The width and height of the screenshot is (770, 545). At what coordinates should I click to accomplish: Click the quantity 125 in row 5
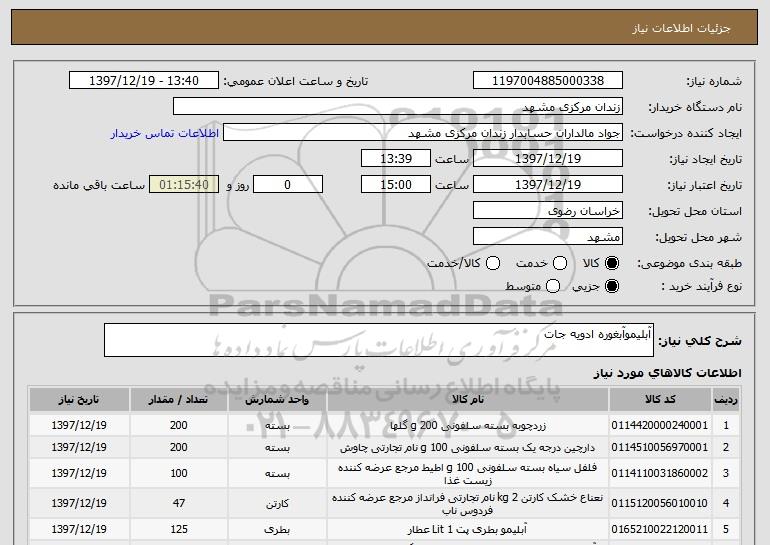point(179,529)
